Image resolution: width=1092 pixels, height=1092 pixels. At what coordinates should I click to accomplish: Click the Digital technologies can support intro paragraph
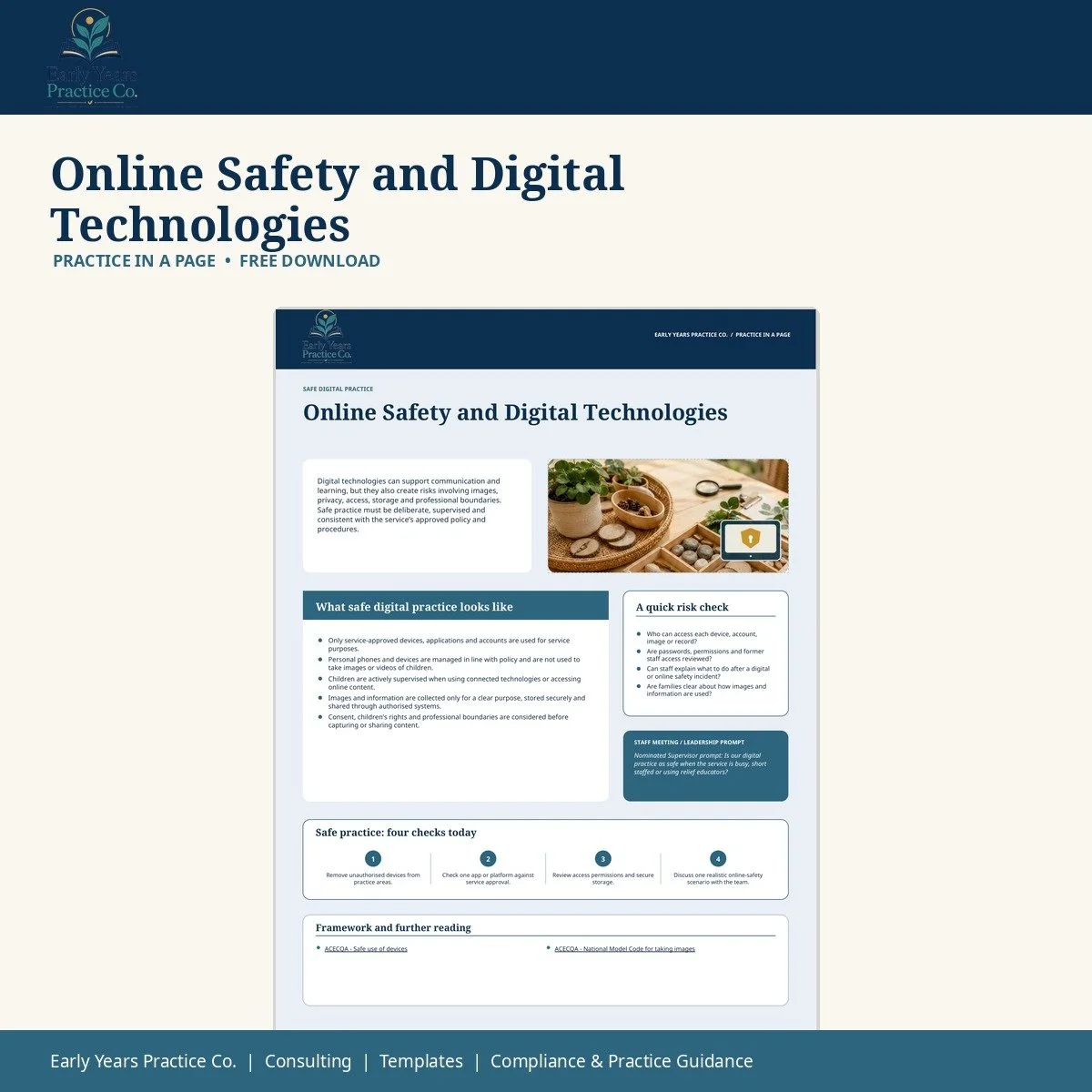pos(409,505)
